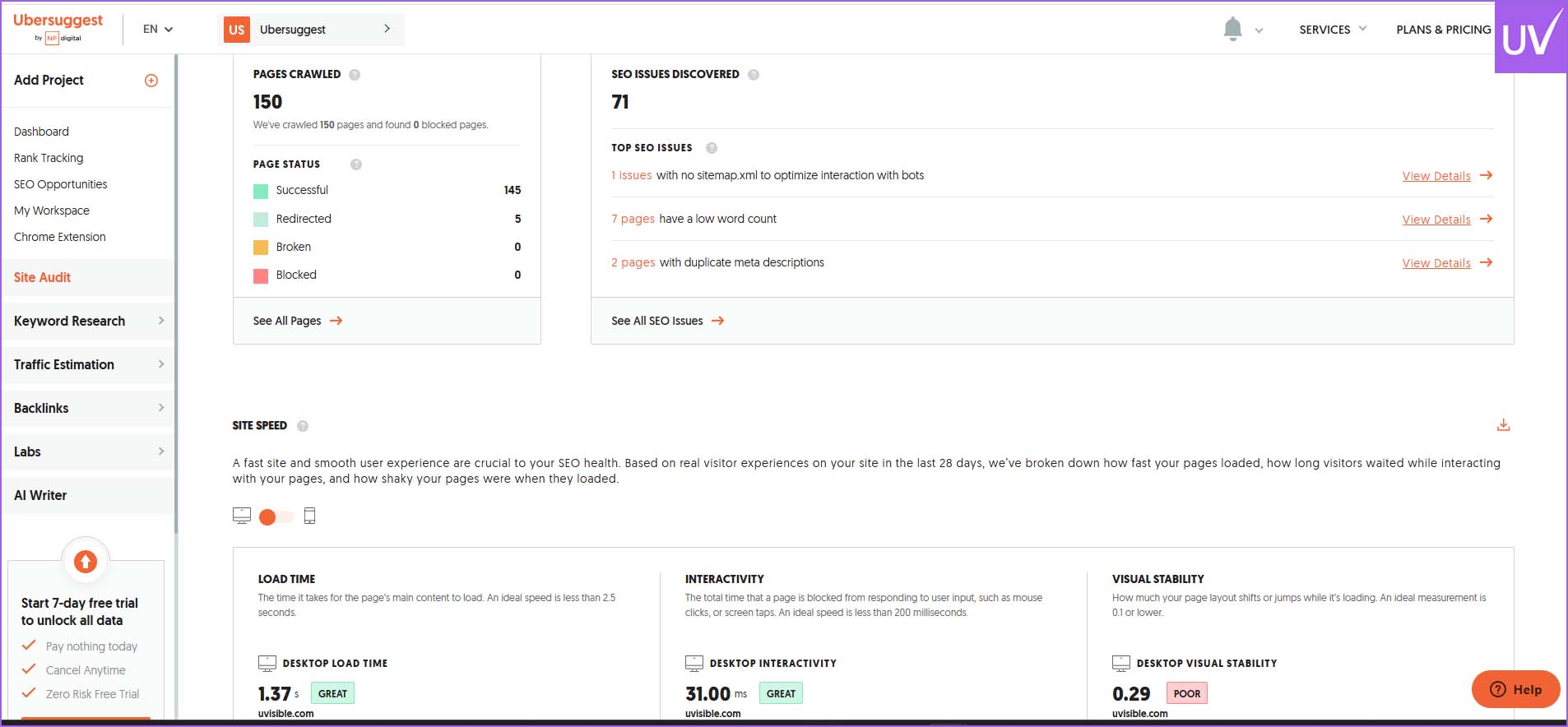Click the SEO Issues Discovered help icon
Image resolution: width=1568 pixels, height=727 pixels.
754,75
